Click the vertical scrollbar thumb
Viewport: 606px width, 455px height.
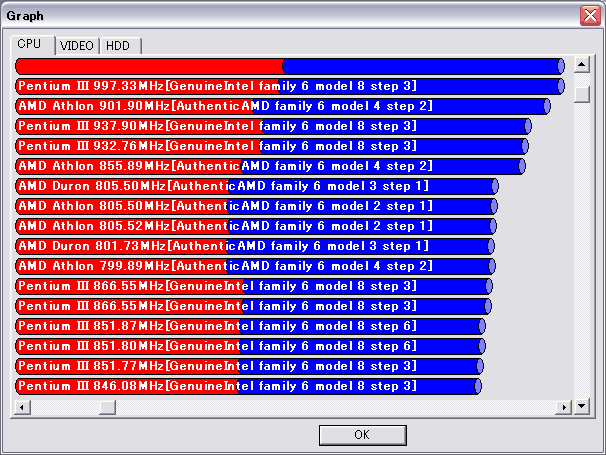[582, 94]
